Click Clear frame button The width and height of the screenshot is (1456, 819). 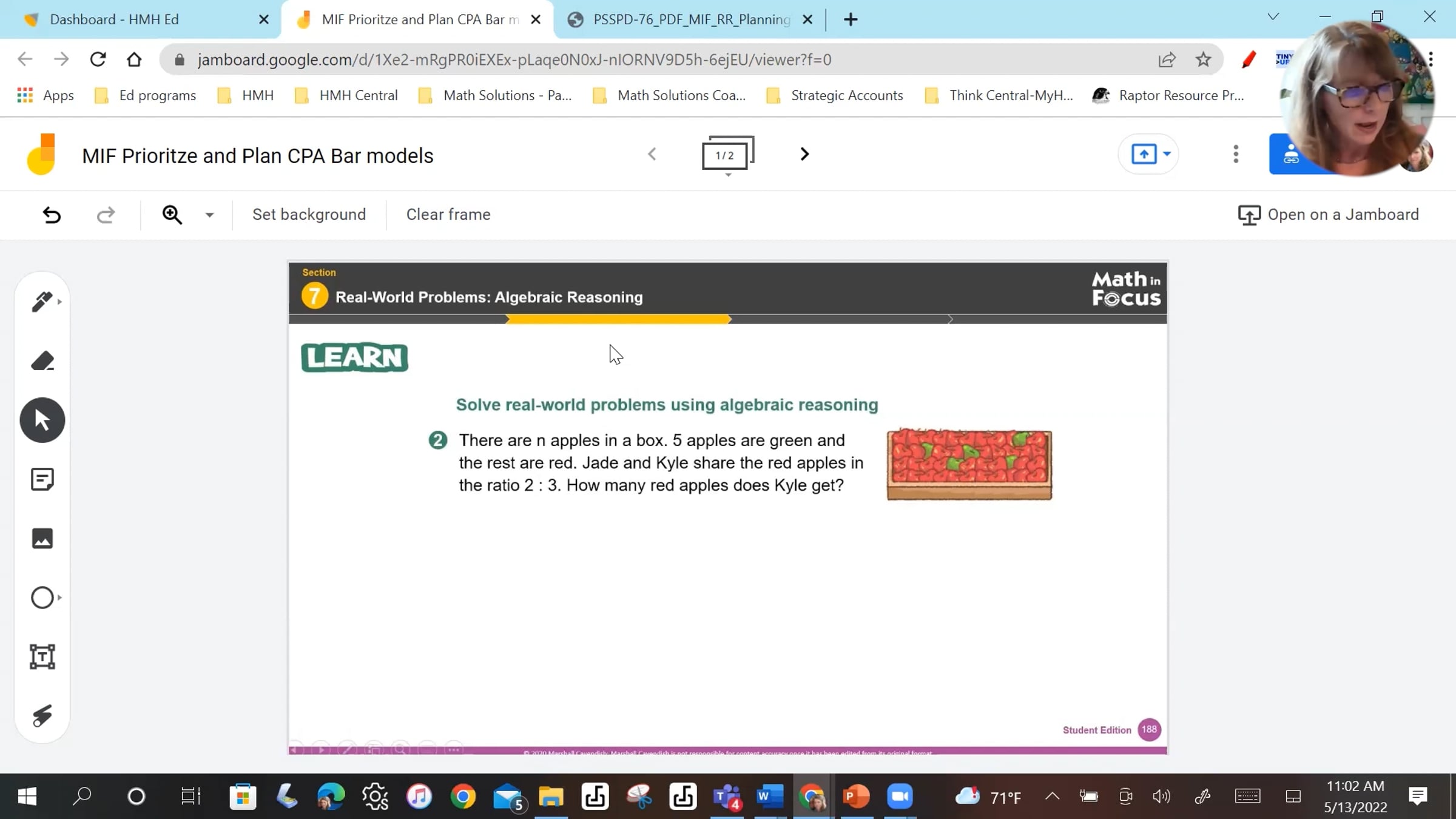coord(448,215)
